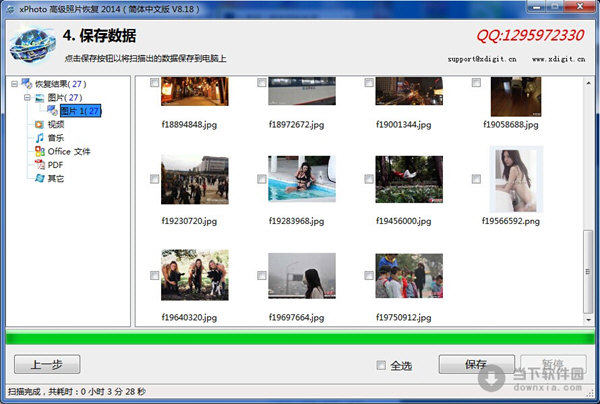Click the 图片 1 node icon

52,111
